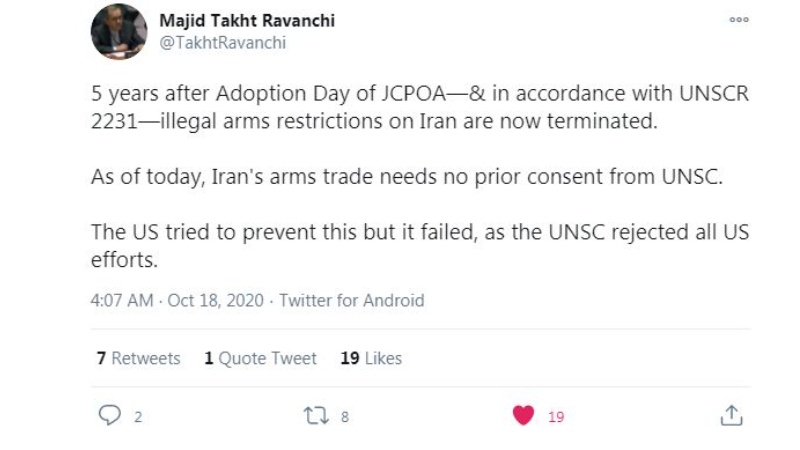Toggle the red heart like icon

click(x=523, y=415)
